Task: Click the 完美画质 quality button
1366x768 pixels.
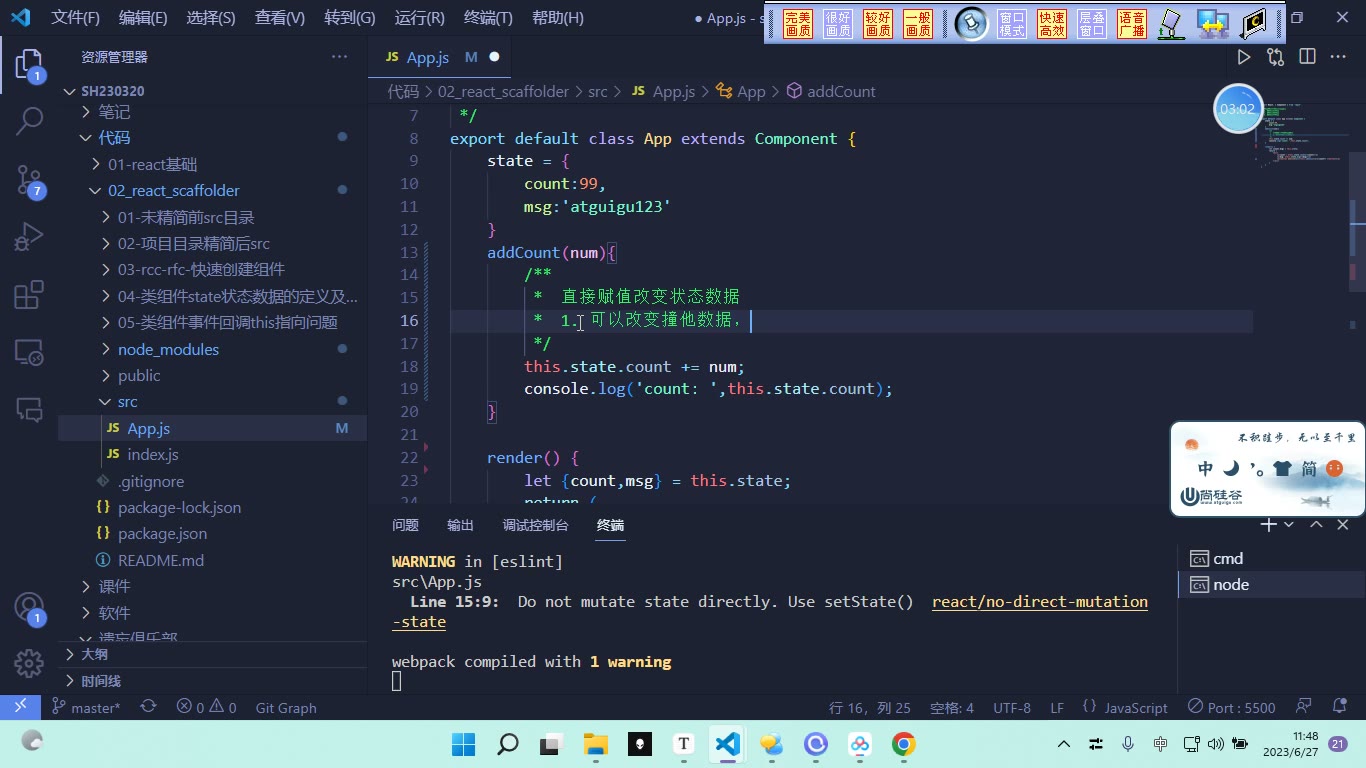Action: [x=798, y=24]
